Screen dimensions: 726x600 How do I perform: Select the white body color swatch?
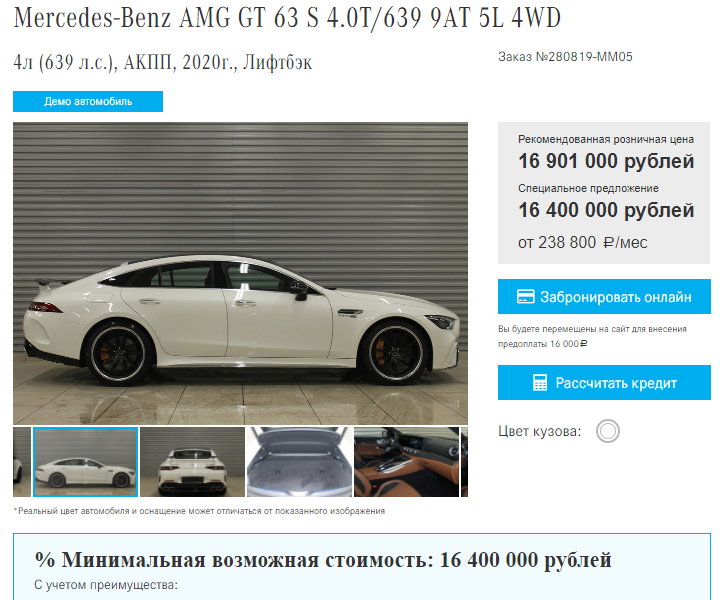(x=607, y=431)
